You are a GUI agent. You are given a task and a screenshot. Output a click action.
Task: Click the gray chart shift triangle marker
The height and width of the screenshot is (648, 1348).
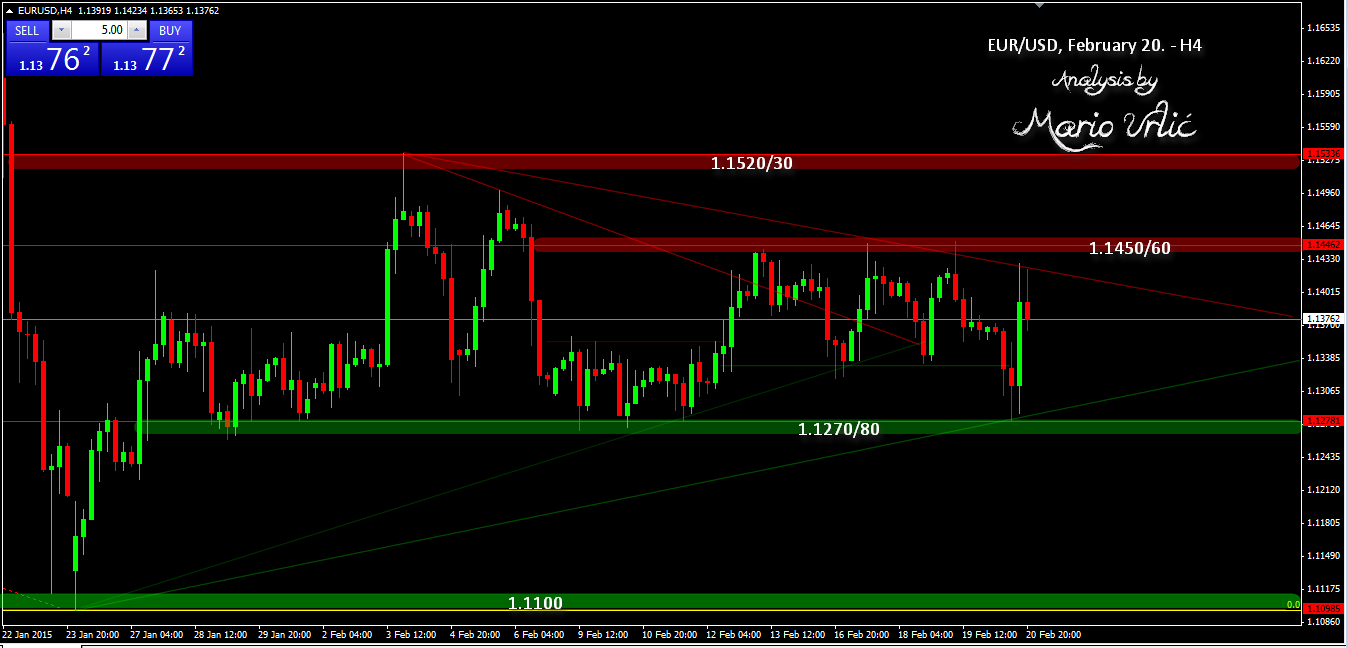1040,6
